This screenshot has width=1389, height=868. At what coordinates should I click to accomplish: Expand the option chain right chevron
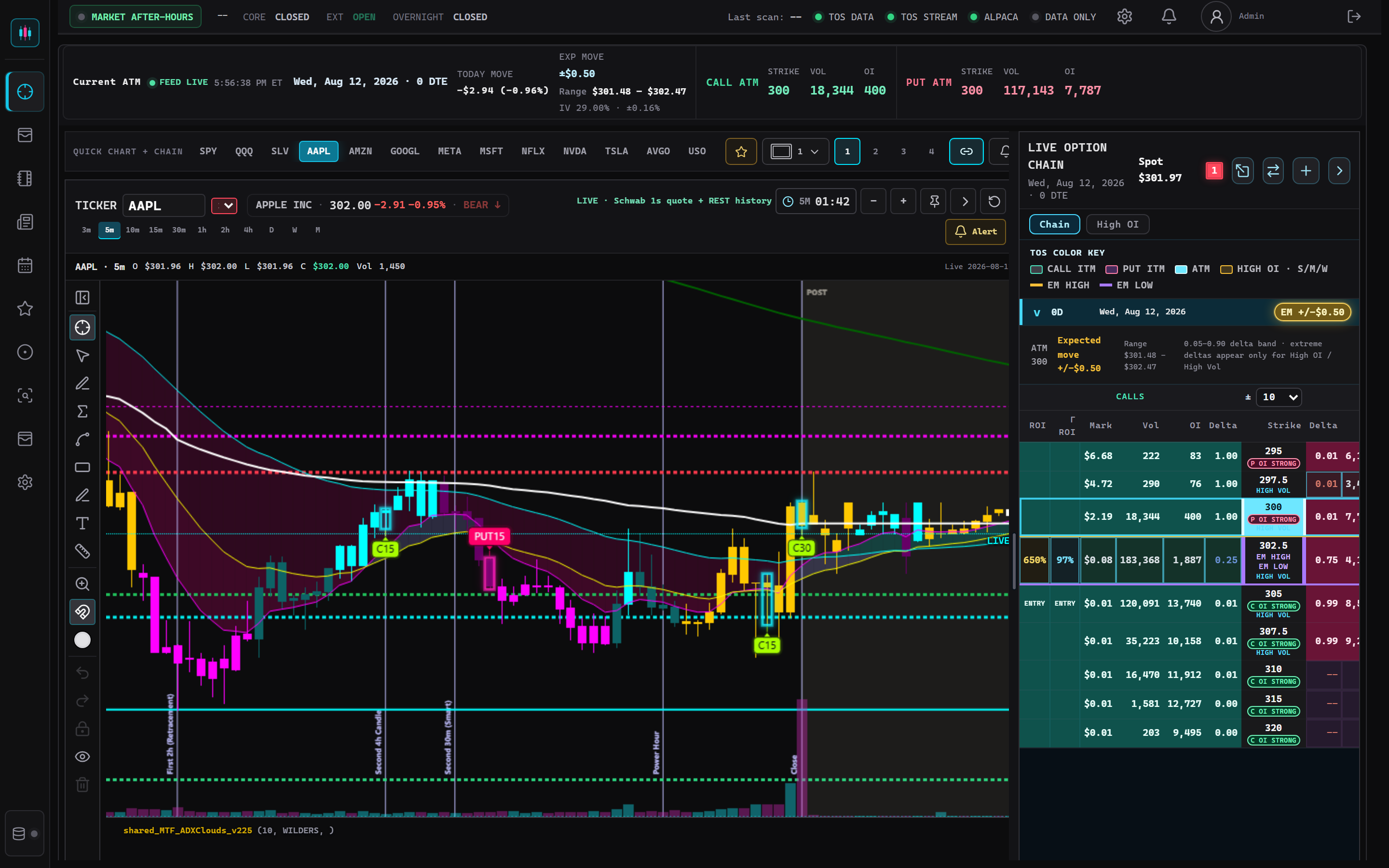[1339, 171]
